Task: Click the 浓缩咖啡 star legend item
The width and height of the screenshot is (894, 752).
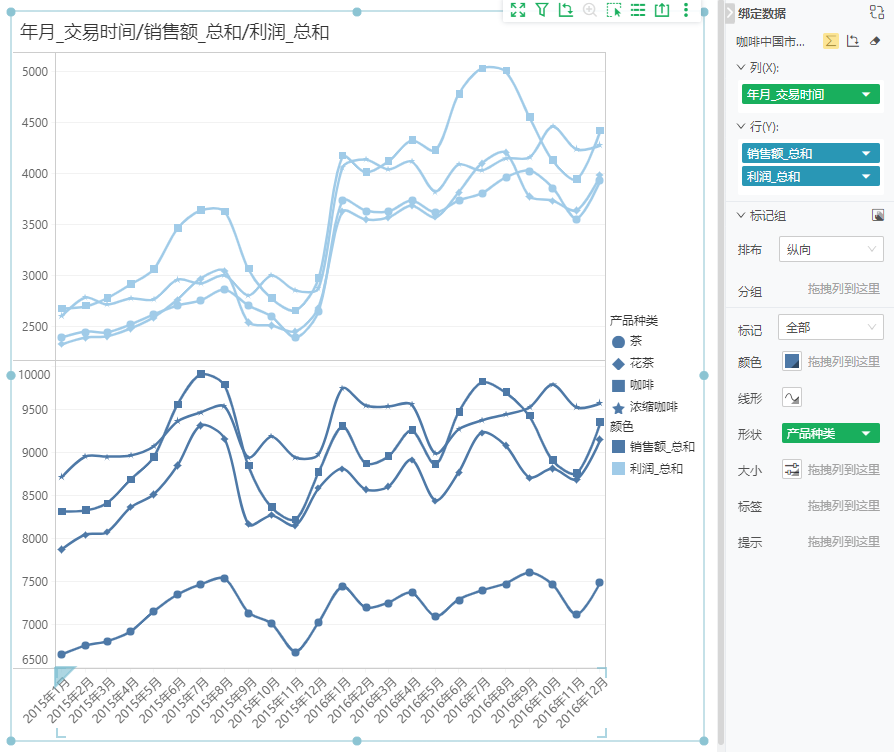Action: (x=645, y=407)
